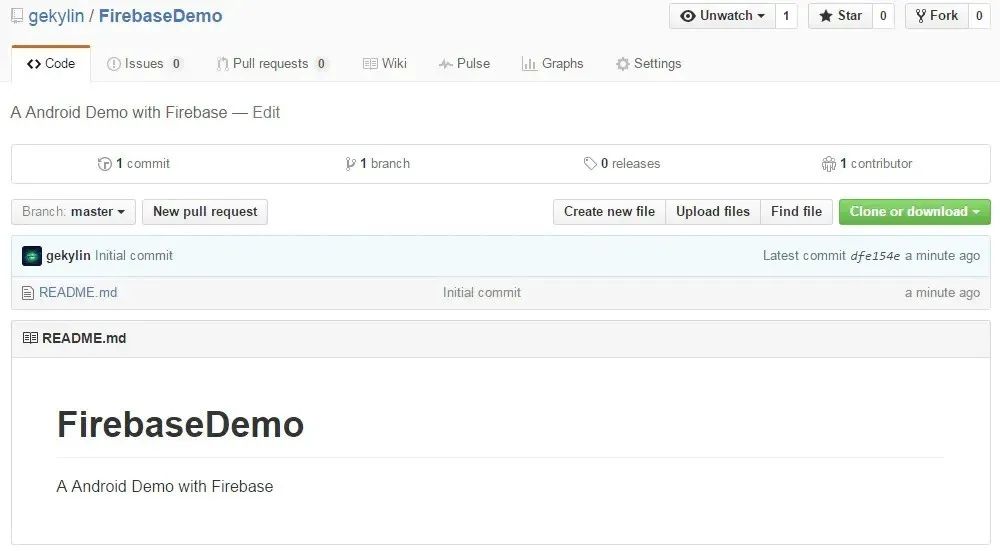Open the Pulse tab
The width and height of the screenshot is (1000, 551).
[x=464, y=64]
